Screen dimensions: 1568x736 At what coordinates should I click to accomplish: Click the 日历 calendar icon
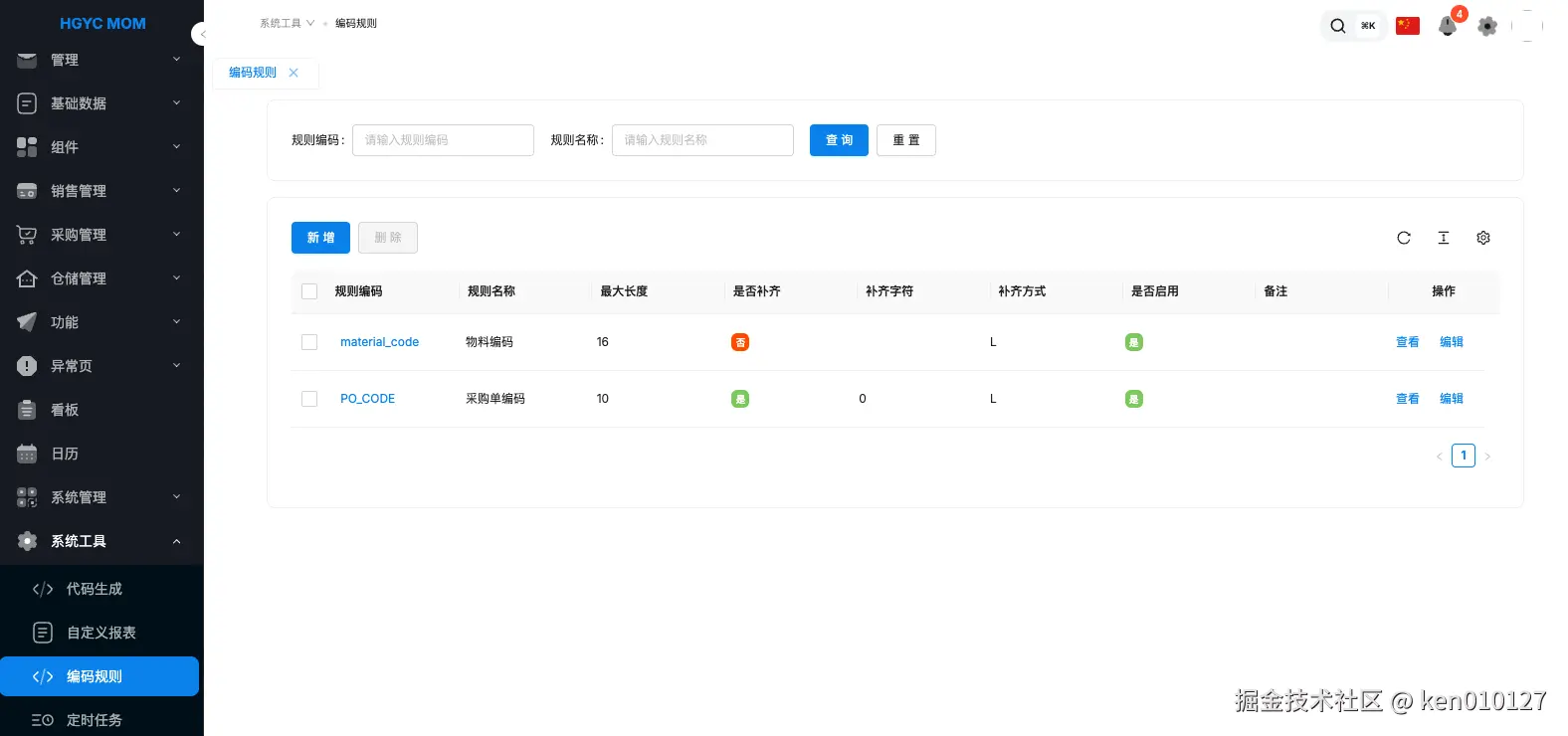[27, 454]
